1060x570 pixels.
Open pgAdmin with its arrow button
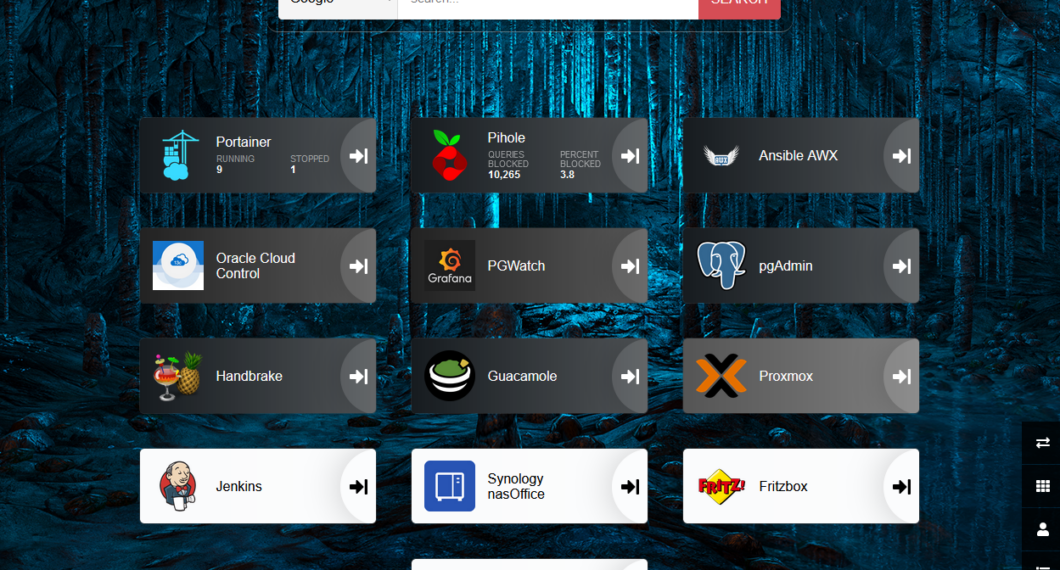click(x=902, y=266)
